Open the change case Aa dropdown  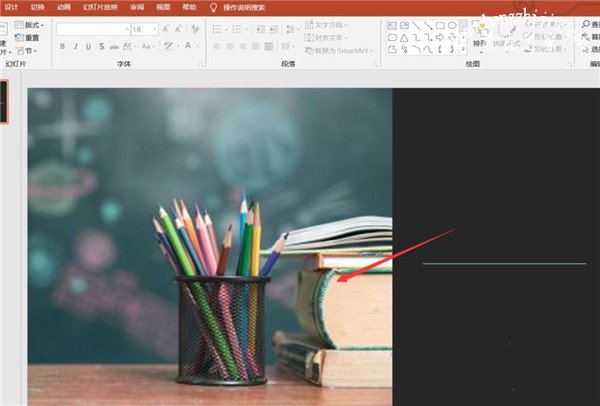pos(147,46)
